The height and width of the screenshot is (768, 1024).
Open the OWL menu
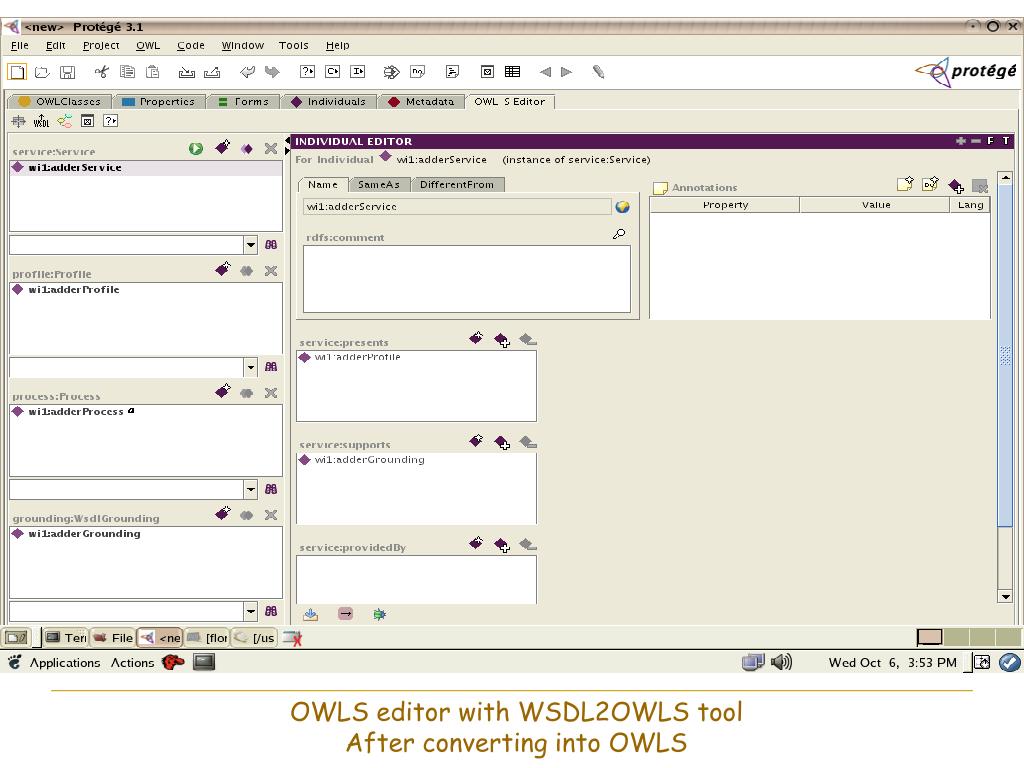point(148,46)
